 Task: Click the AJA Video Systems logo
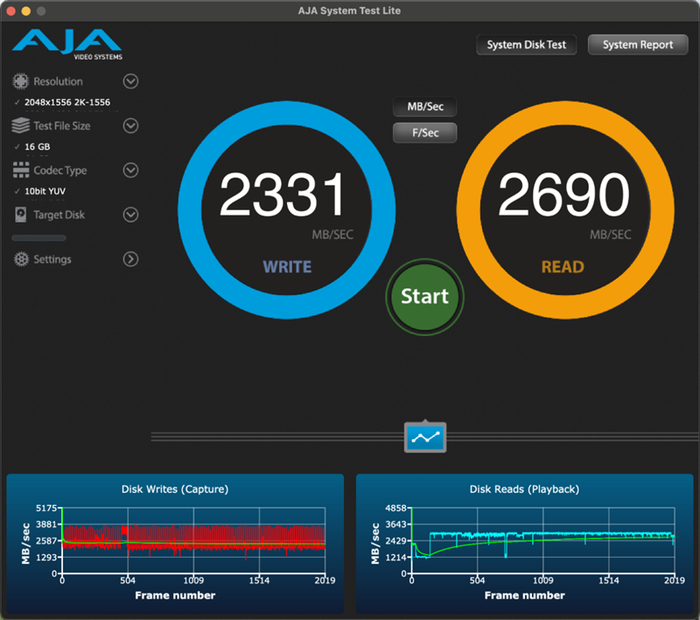(x=67, y=44)
